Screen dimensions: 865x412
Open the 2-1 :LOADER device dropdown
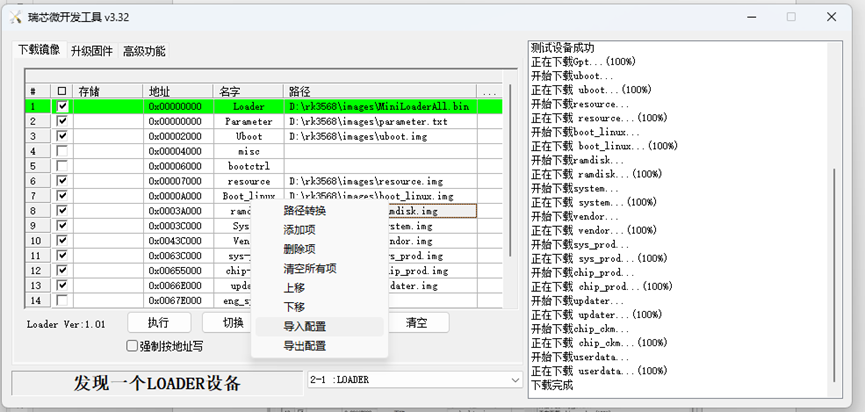[x=415, y=379]
